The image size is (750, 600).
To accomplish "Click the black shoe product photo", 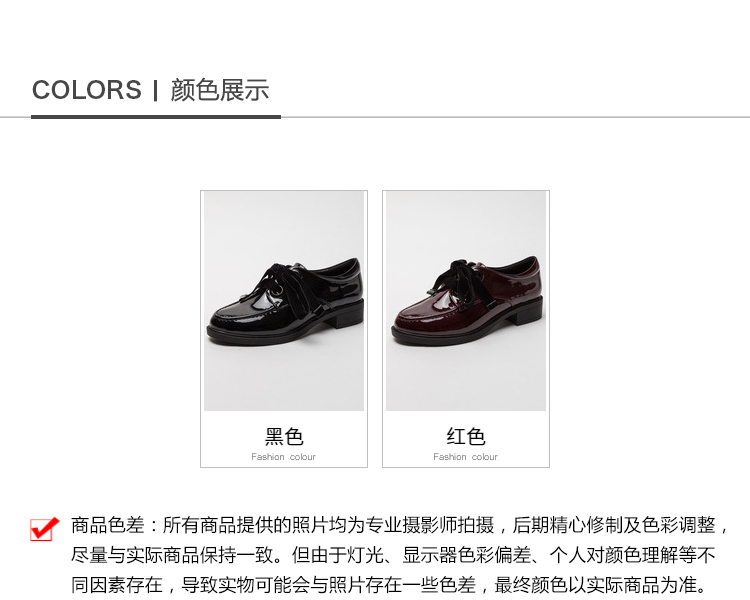I will (x=284, y=300).
